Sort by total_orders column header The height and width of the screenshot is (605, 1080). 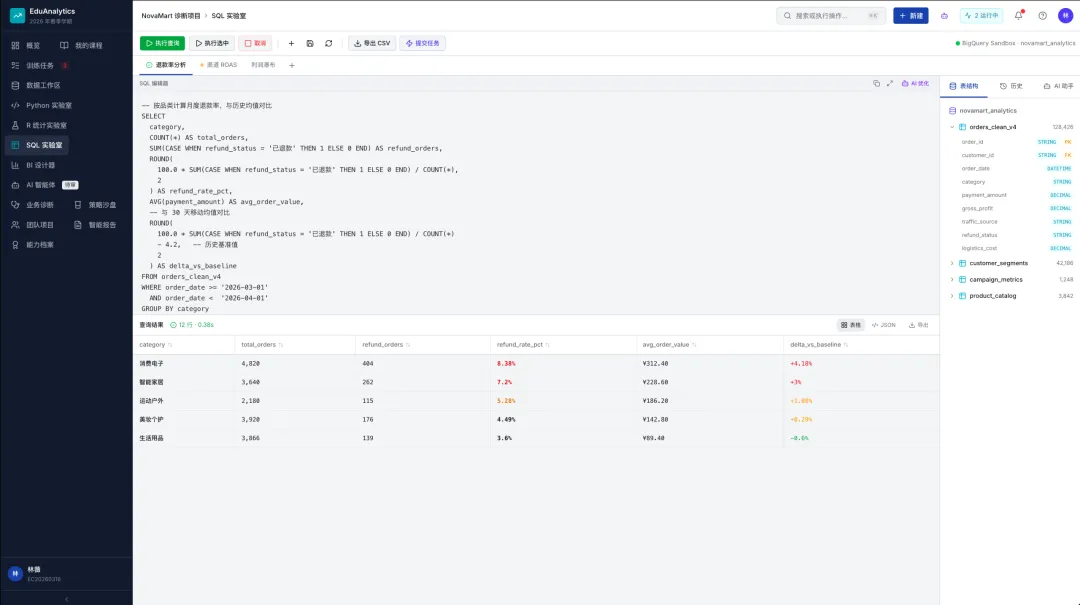[262, 345]
